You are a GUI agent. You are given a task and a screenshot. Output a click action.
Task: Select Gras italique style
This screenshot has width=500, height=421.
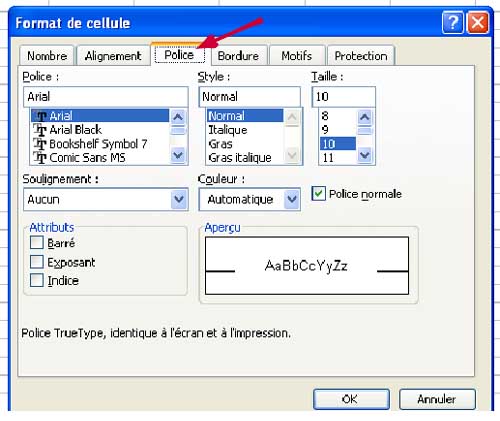245,157
